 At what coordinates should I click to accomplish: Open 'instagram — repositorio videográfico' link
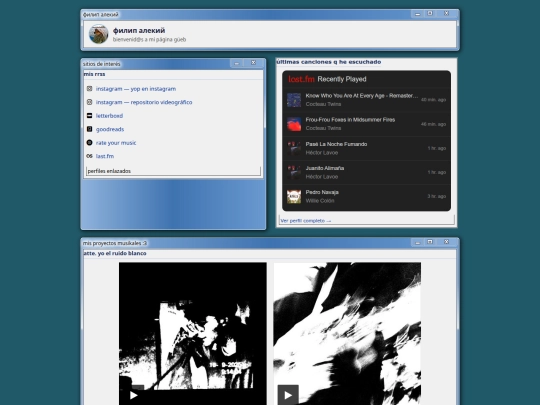[x=144, y=102]
